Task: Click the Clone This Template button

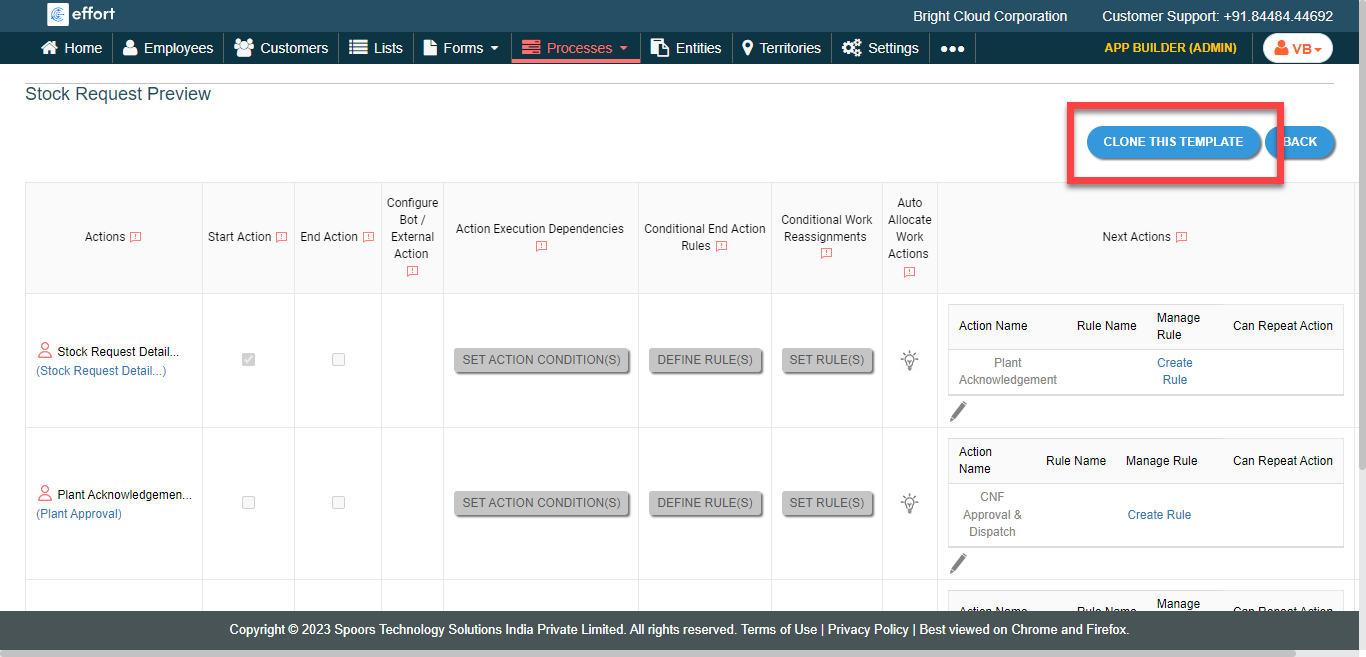Action: (1173, 142)
